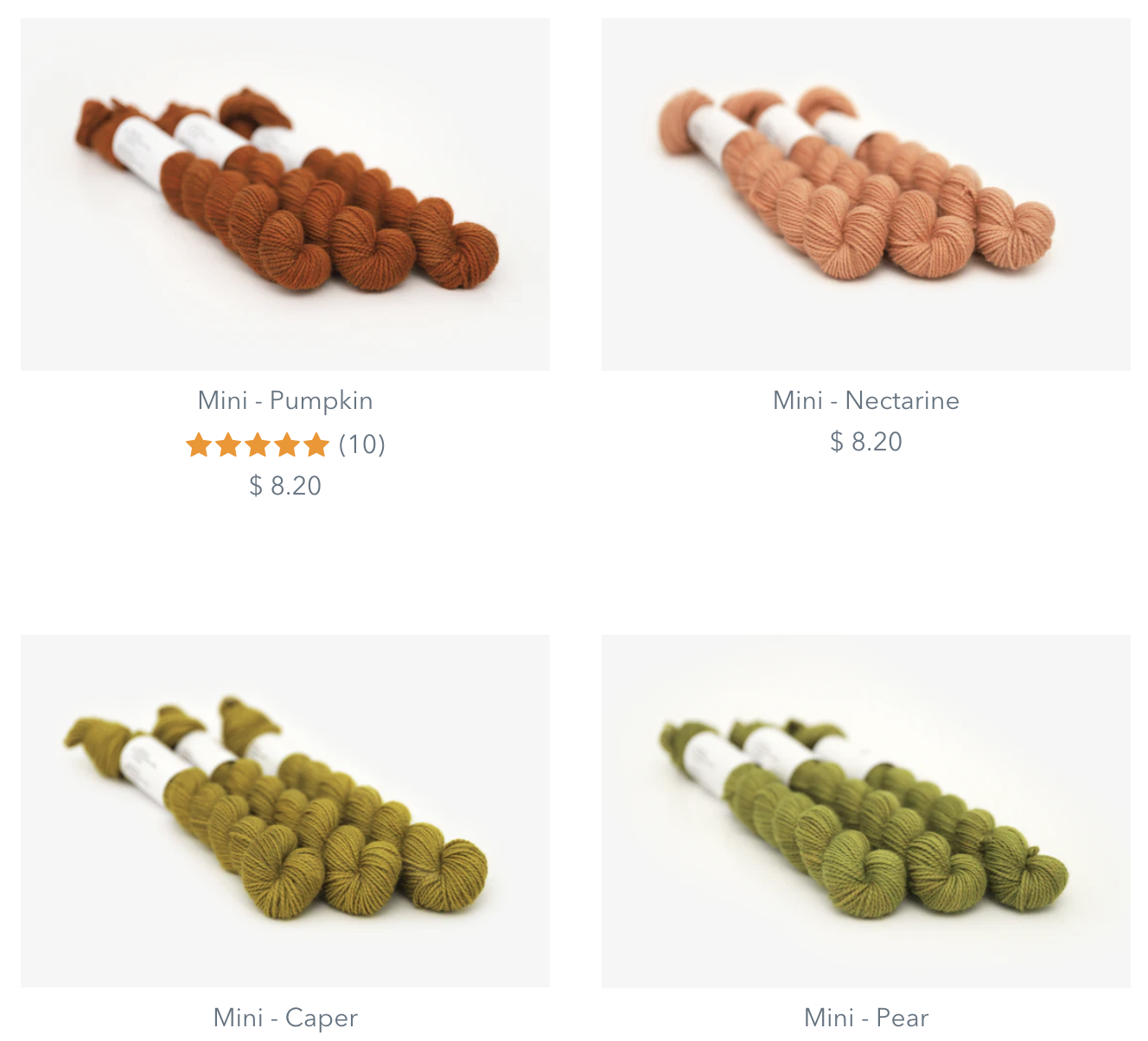
Task: Click the Mini - Pear product title
Action: pyautogui.click(x=866, y=1018)
